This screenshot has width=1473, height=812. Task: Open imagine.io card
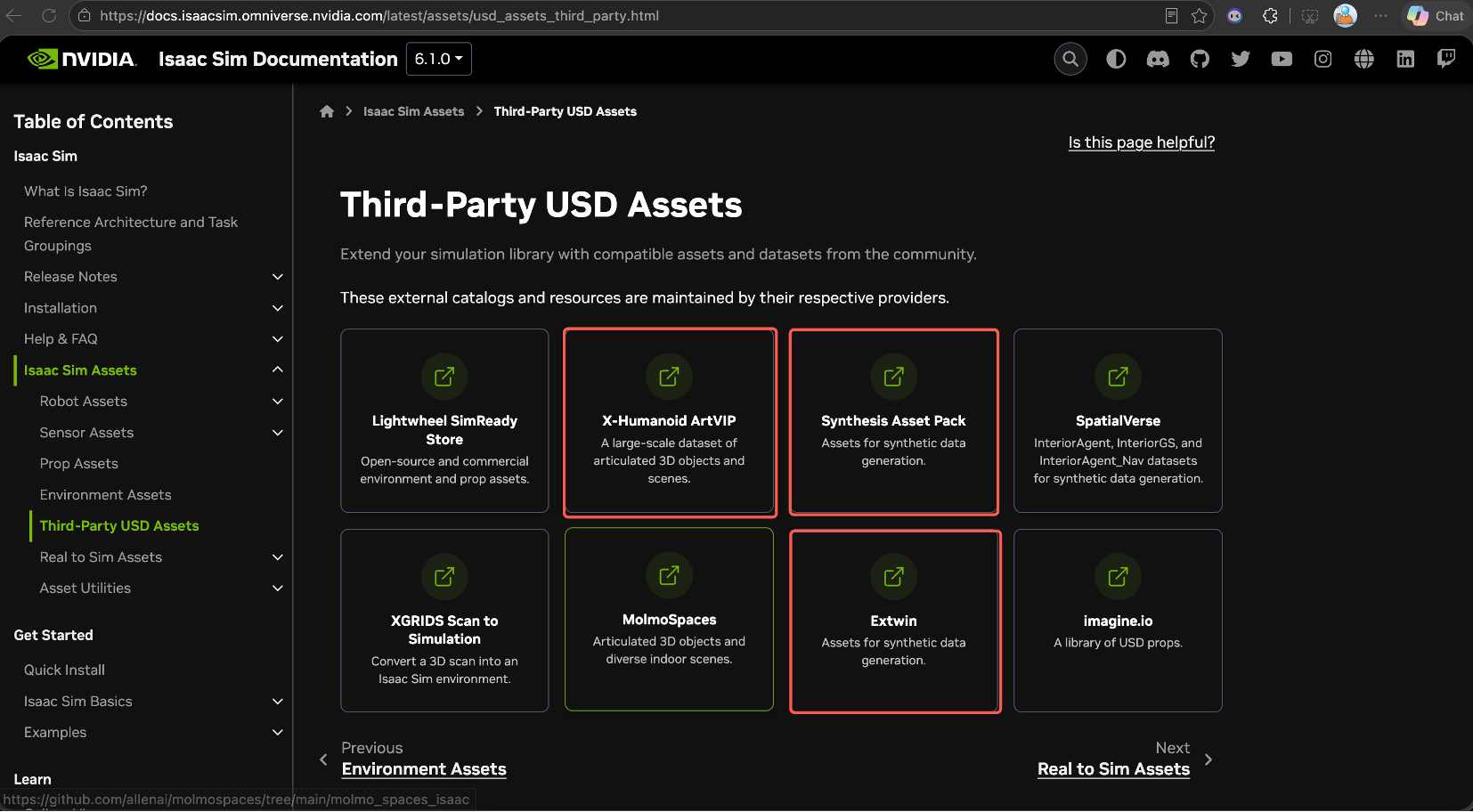(x=1118, y=621)
